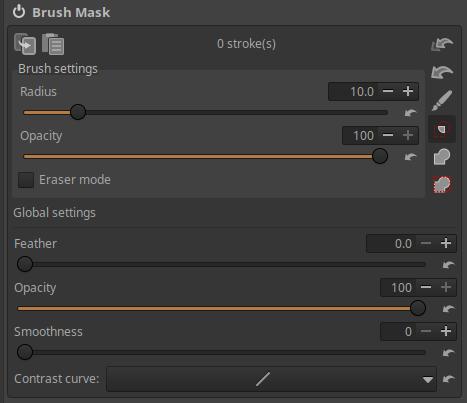Click the undo last stroke arrow icon
Viewport: 467px width, 403px height.
[x=442, y=72]
